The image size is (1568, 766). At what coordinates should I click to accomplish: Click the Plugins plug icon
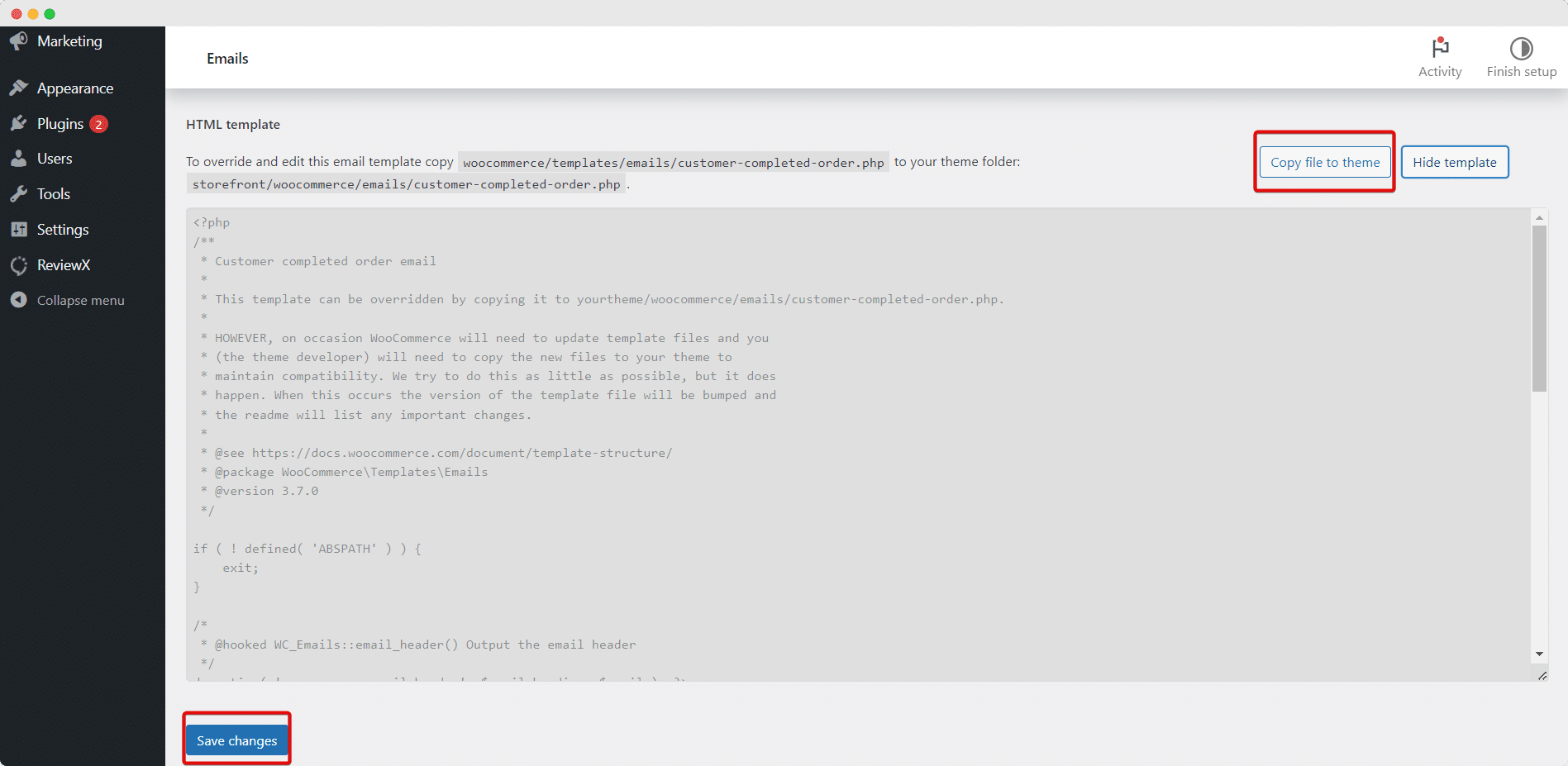tap(19, 123)
